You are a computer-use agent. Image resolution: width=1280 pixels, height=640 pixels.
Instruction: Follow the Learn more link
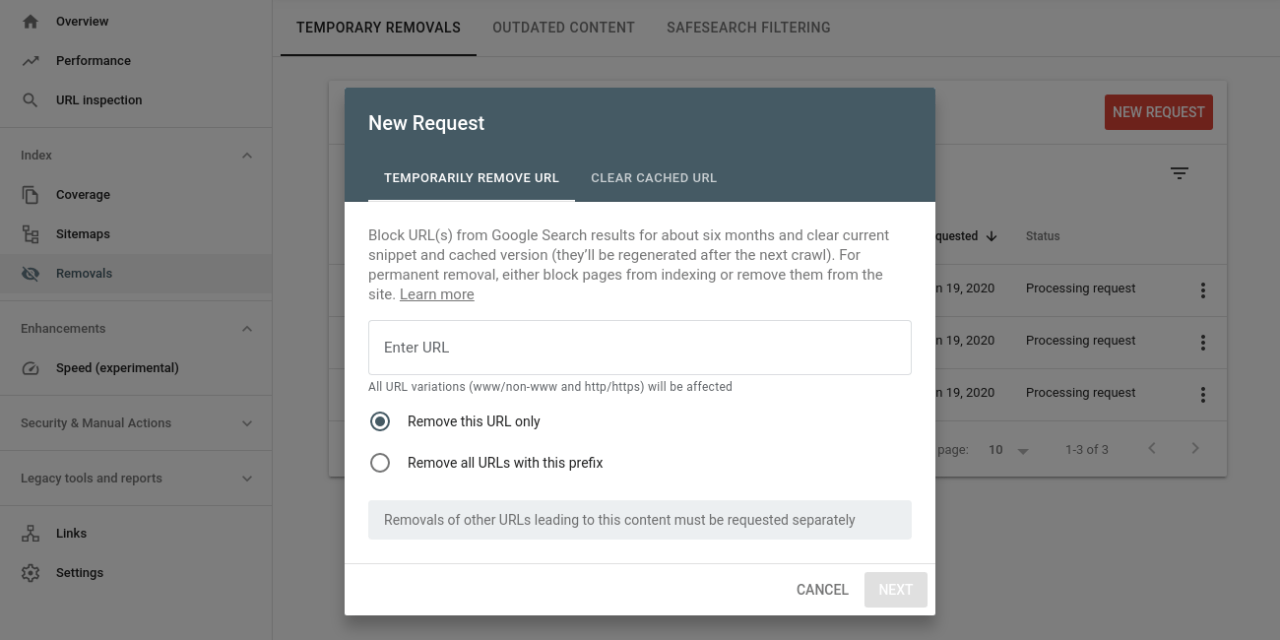pyautogui.click(x=437, y=295)
